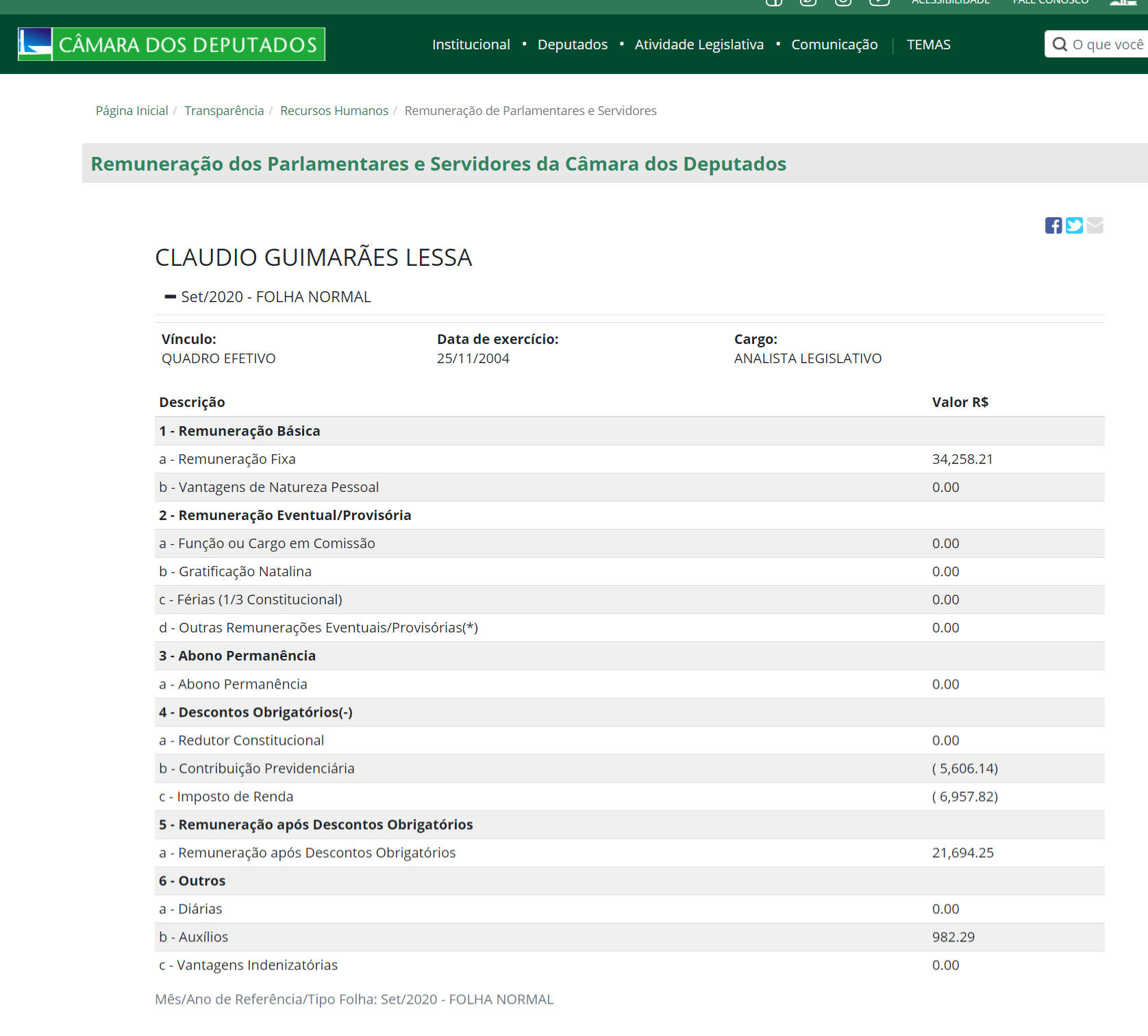Viewport: 1148px width, 1036px height.
Task: Click the 'Mês/Ano de Referência/Tipo Folha' footer text
Action: click(x=354, y=999)
